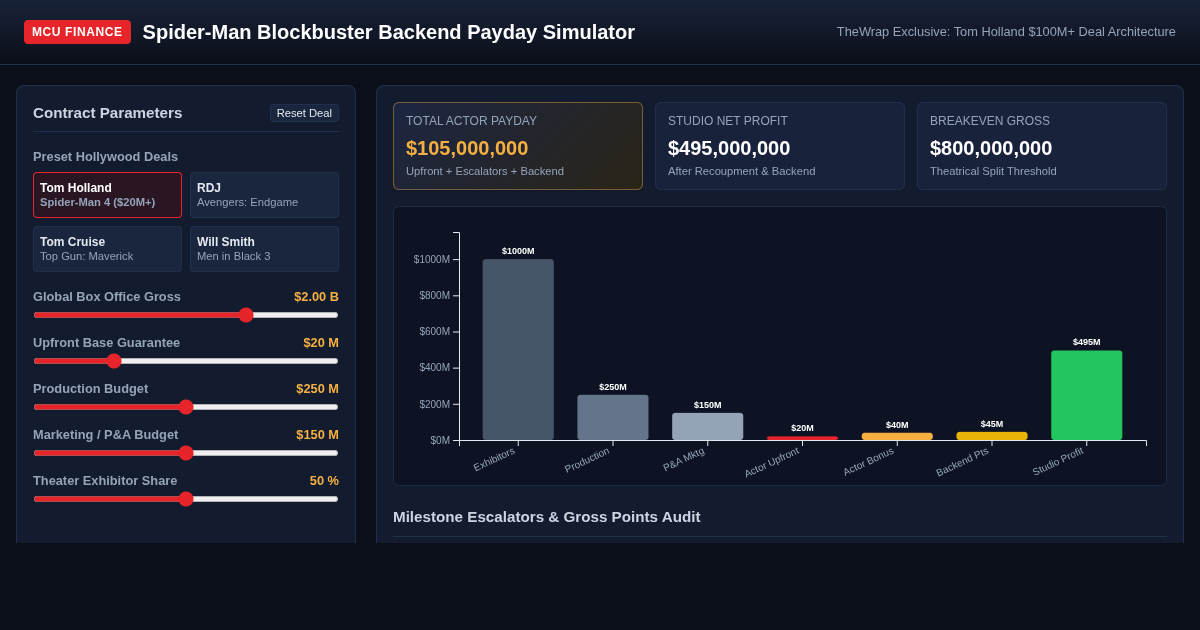The height and width of the screenshot is (630, 1200).
Task: Click the Preset Hollywood Deals label
Action: click(106, 157)
